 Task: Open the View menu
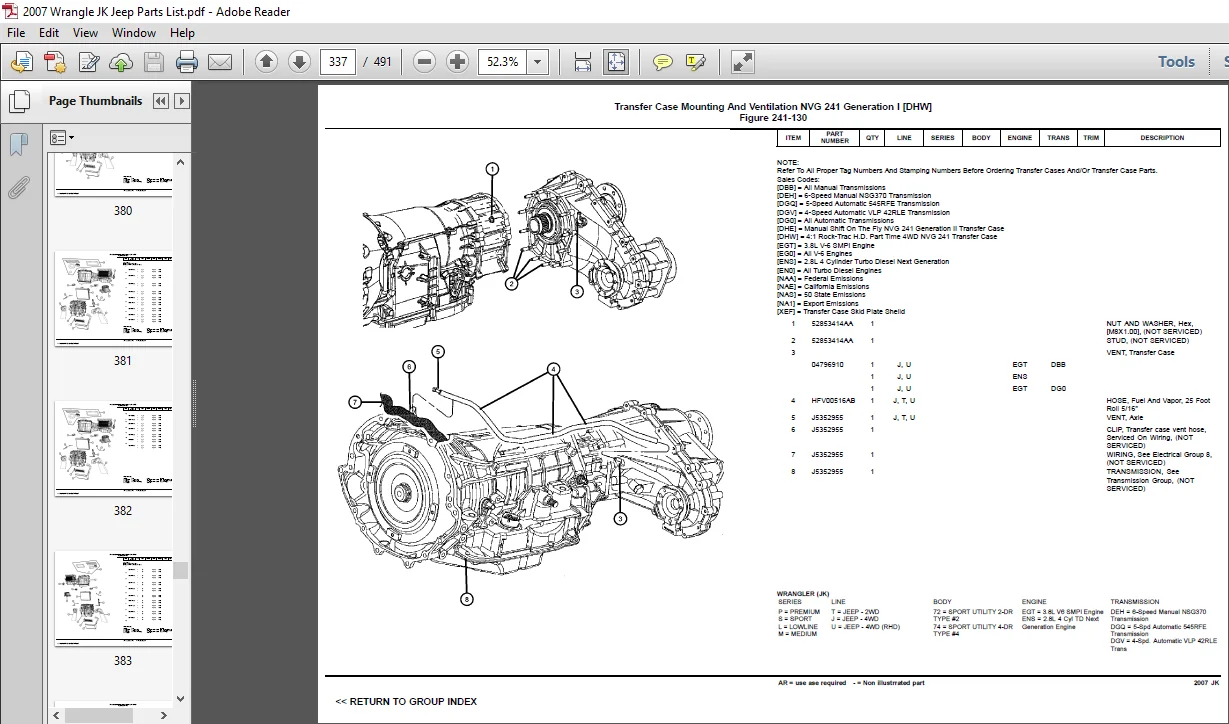[84, 32]
